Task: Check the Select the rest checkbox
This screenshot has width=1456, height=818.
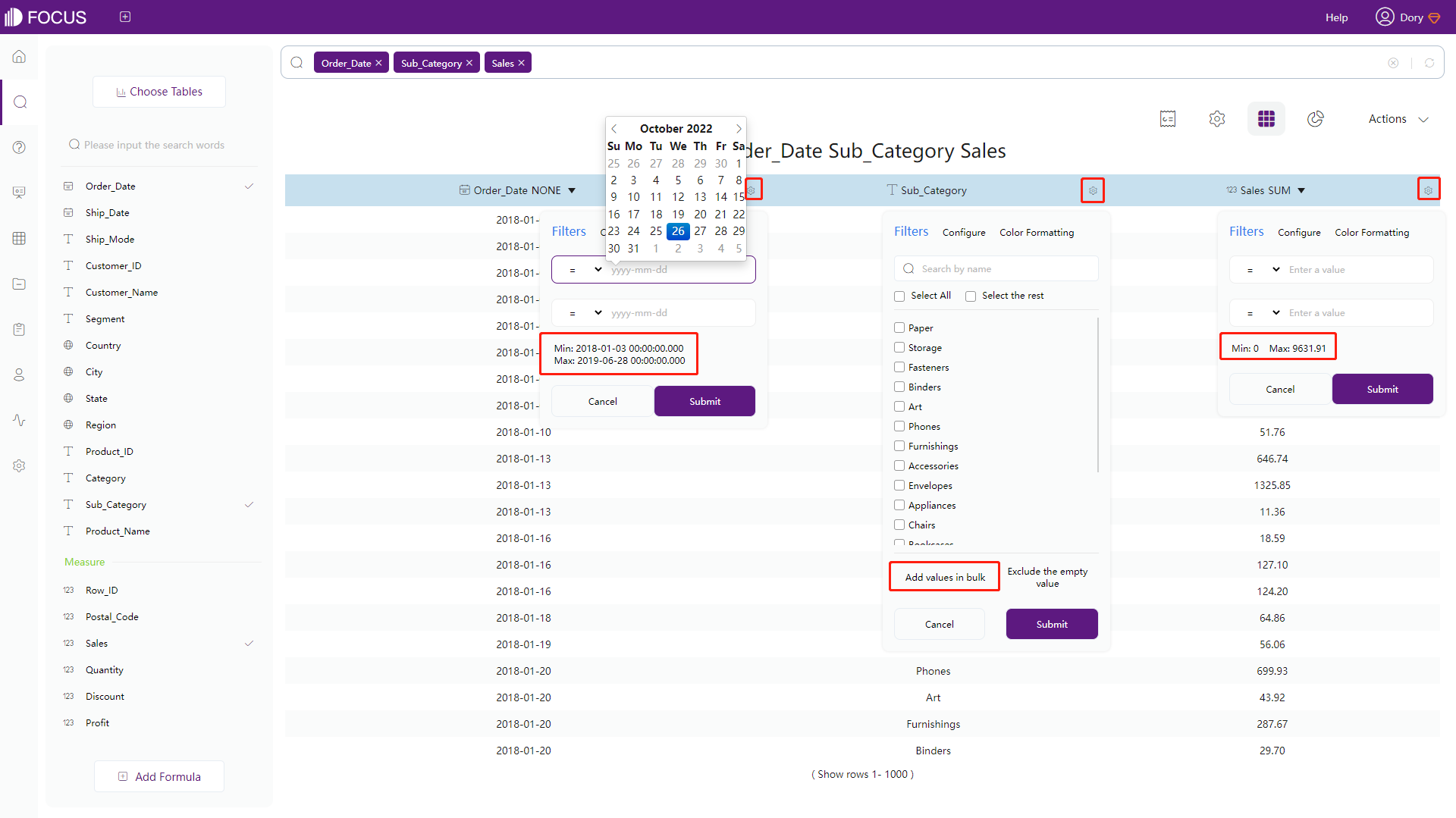Action: 971,296
